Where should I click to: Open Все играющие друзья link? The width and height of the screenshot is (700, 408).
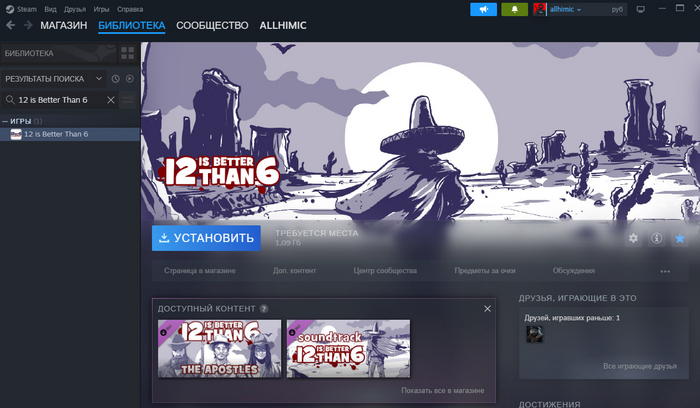(x=640, y=366)
